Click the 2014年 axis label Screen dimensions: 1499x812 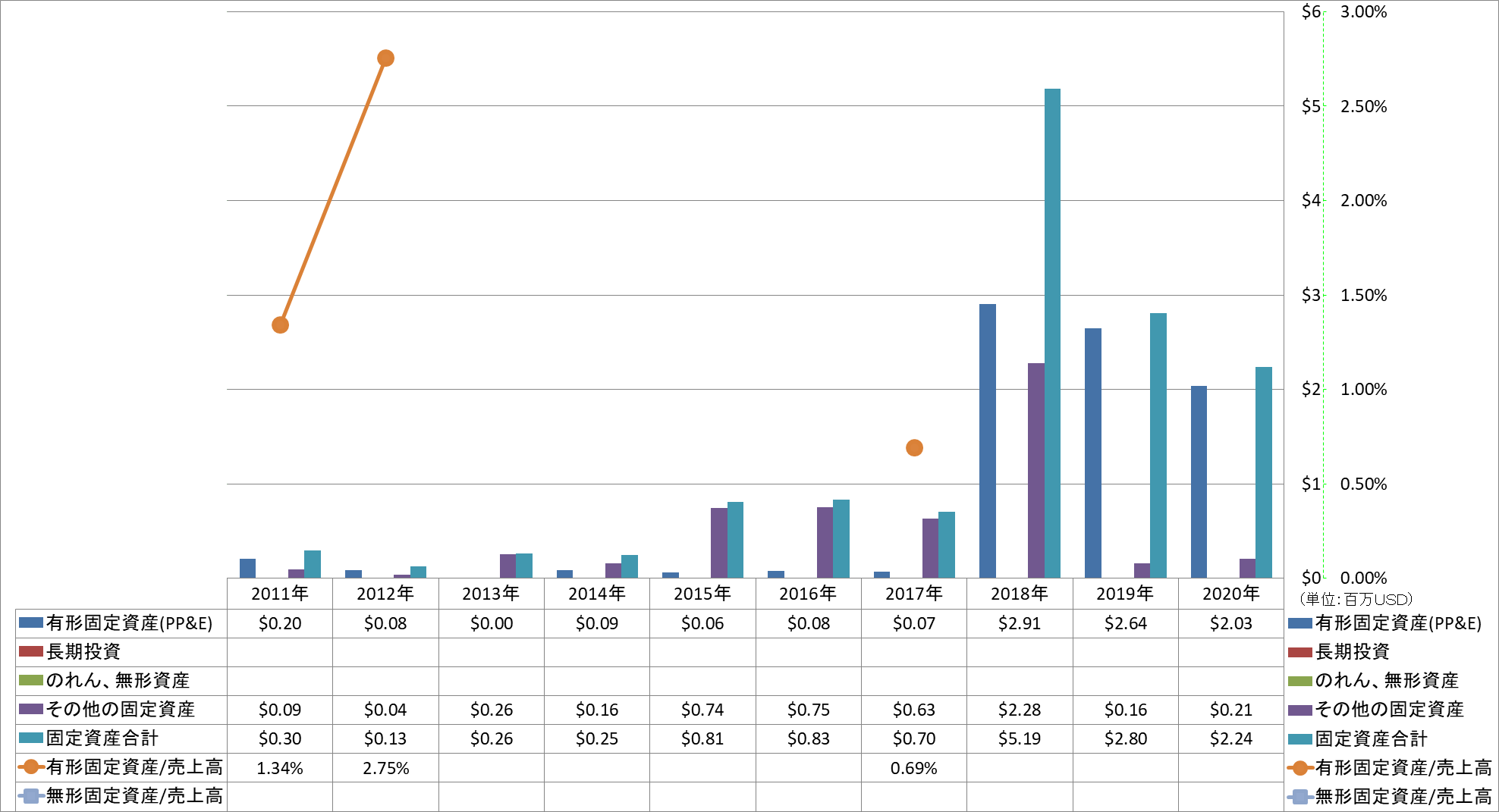pyautogui.click(x=597, y=593)
